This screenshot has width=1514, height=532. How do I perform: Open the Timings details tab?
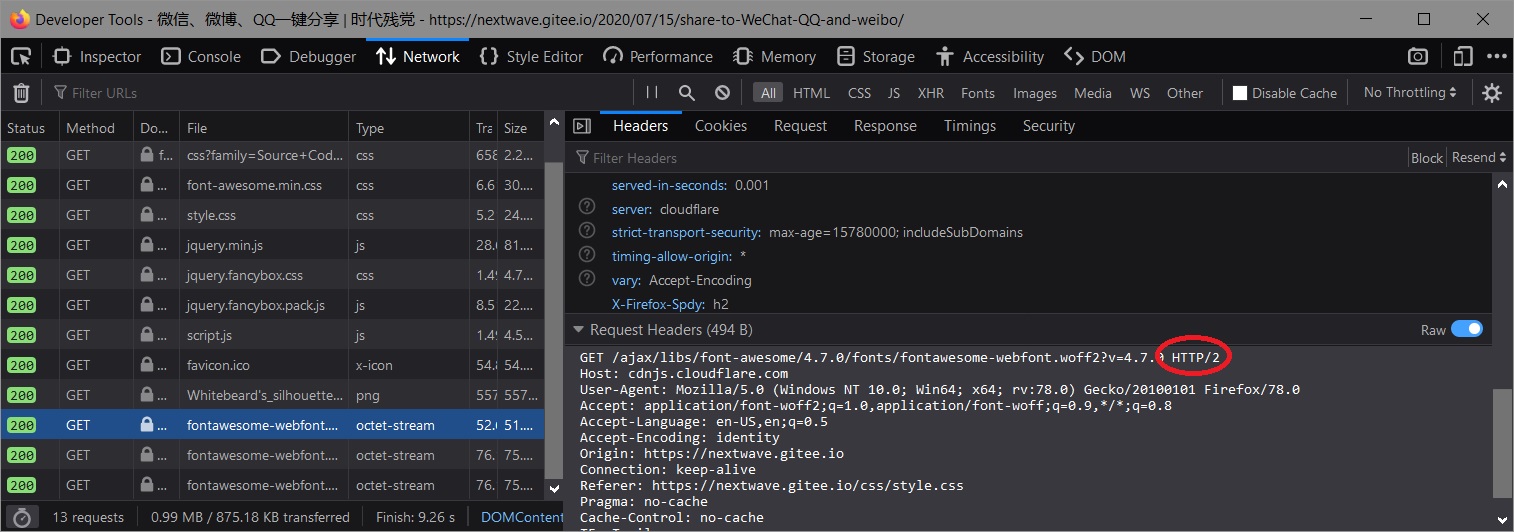(x=970, y=126)
